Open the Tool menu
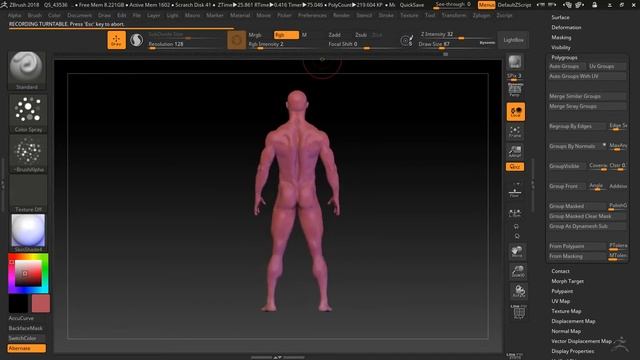This screenshot has width=640, height=360. [430, 15]
